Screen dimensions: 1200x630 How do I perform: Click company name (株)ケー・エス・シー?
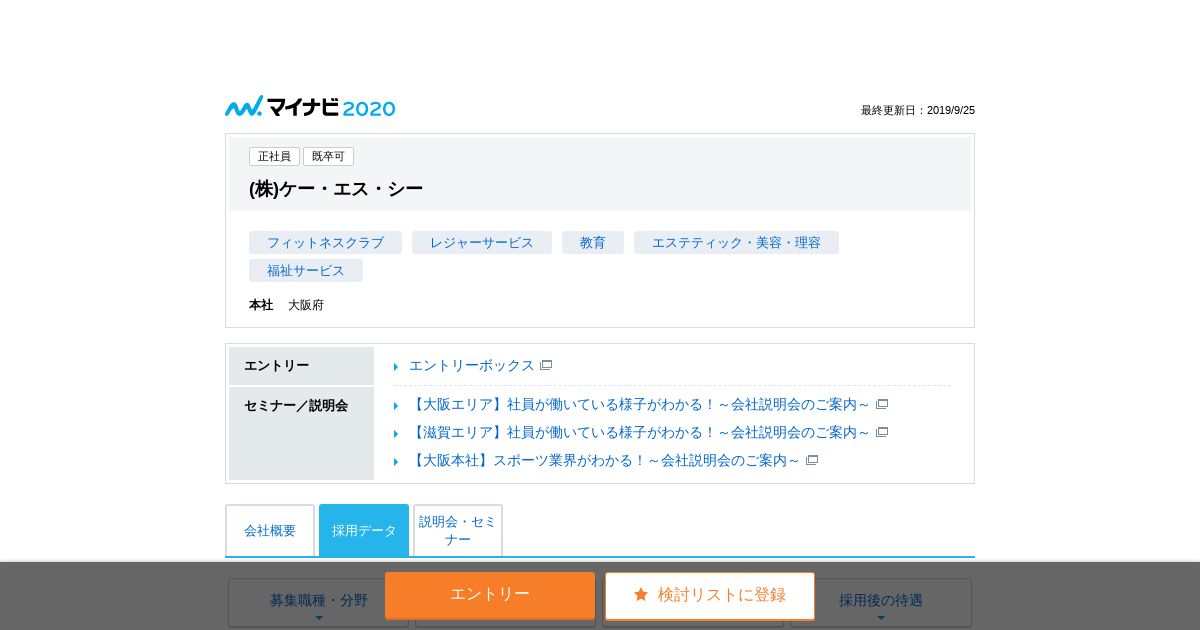tap(336, 189)
